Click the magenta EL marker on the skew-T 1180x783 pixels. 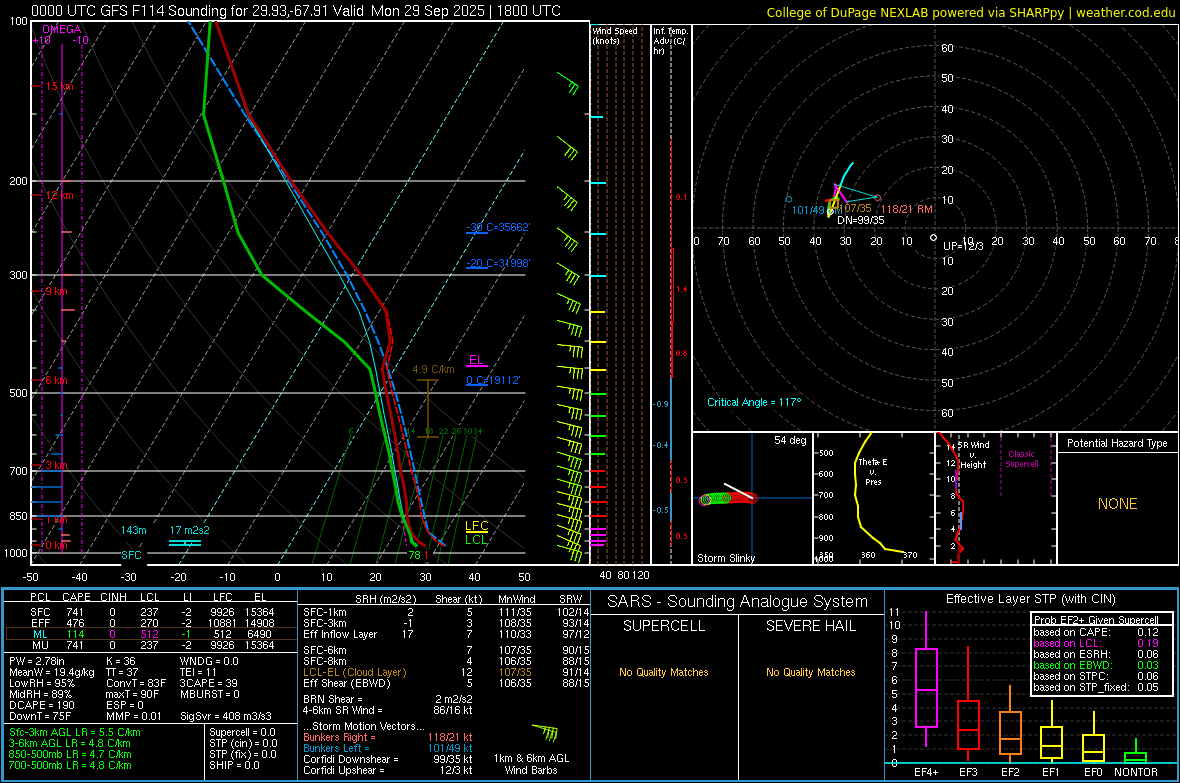(476, 360)
